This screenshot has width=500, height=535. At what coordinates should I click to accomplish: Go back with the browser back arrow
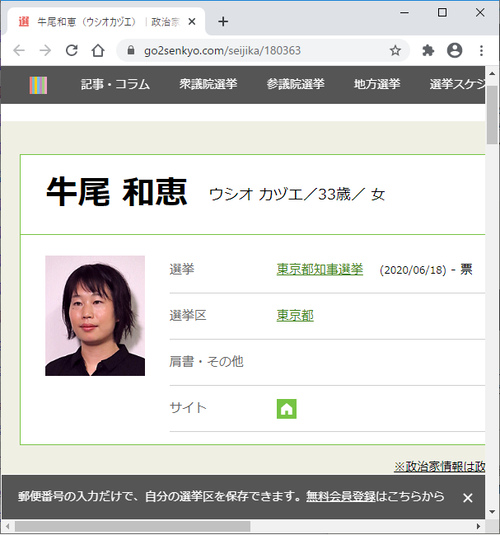tap(19, 50)
